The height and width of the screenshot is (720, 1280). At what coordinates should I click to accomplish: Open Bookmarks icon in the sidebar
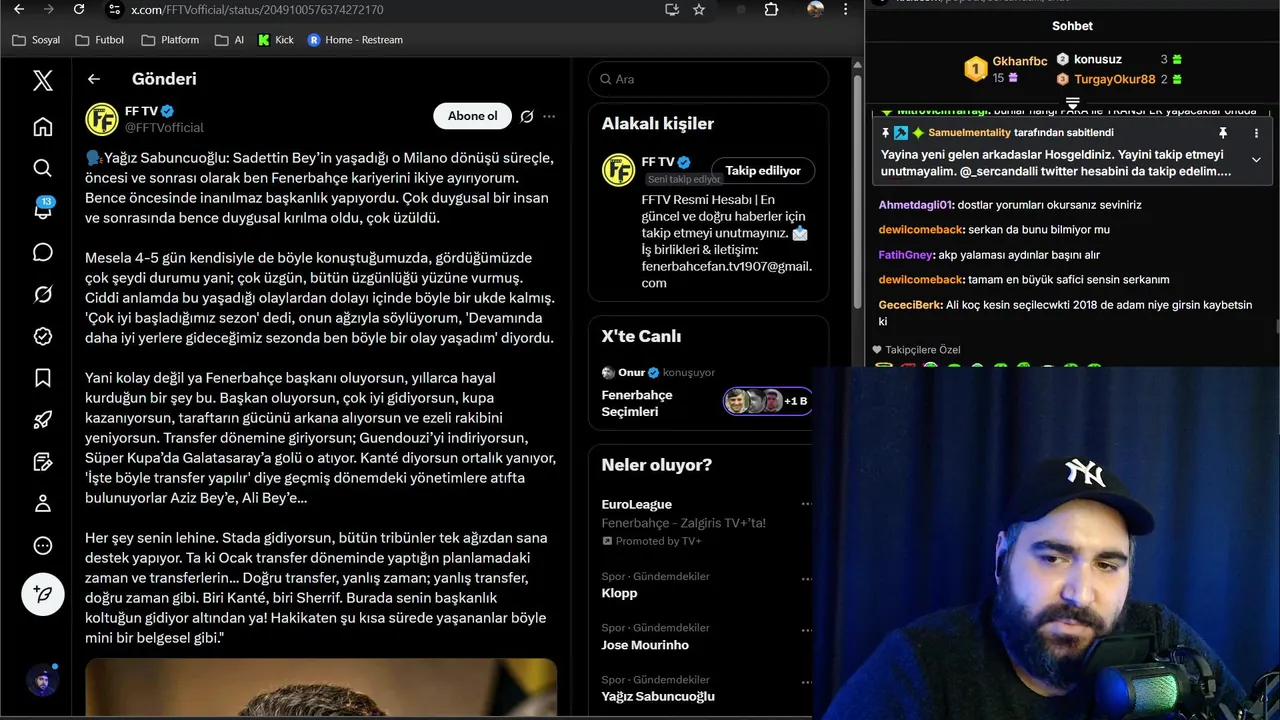(x=42, y=378)
